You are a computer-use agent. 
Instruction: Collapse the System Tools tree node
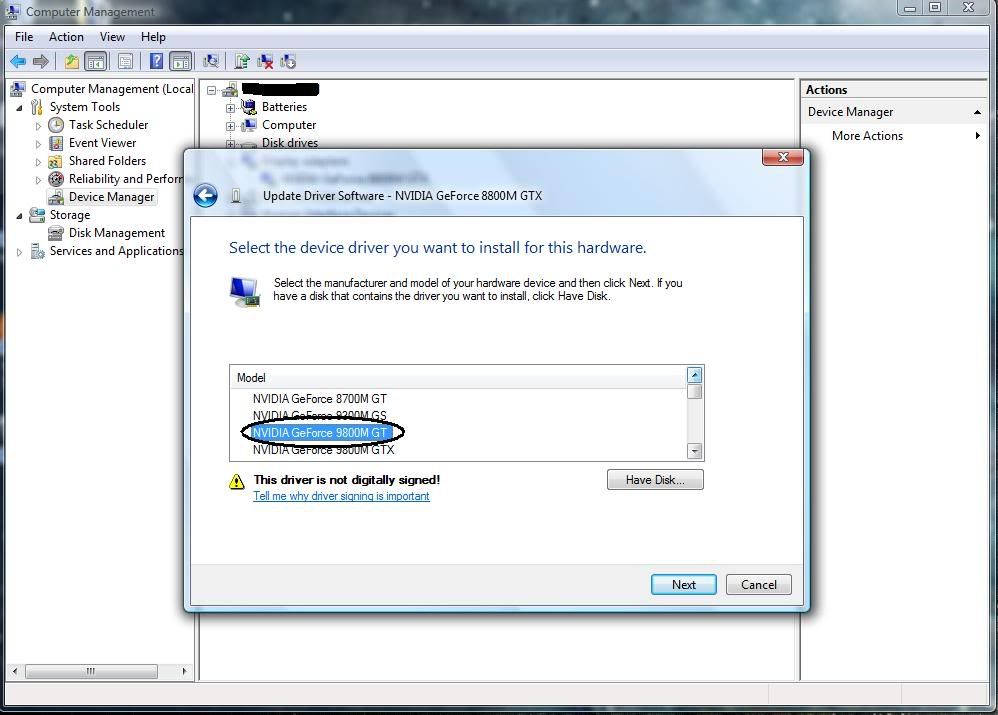click(20, 108)
